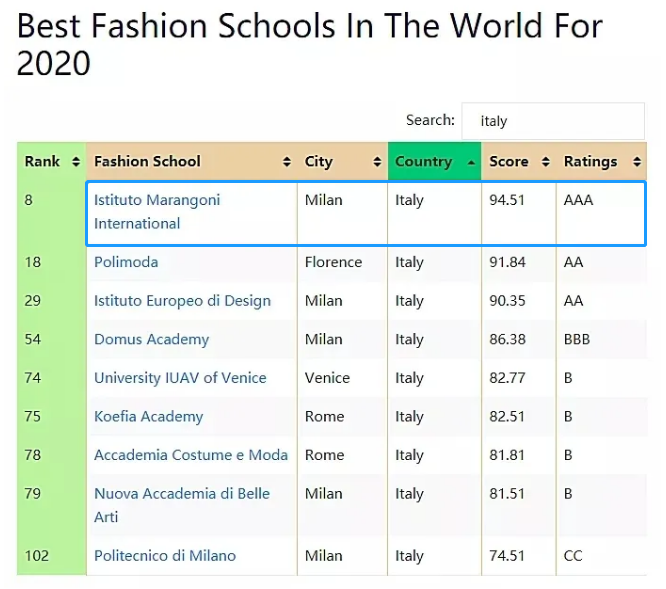Select the Florence city cell

342,262
